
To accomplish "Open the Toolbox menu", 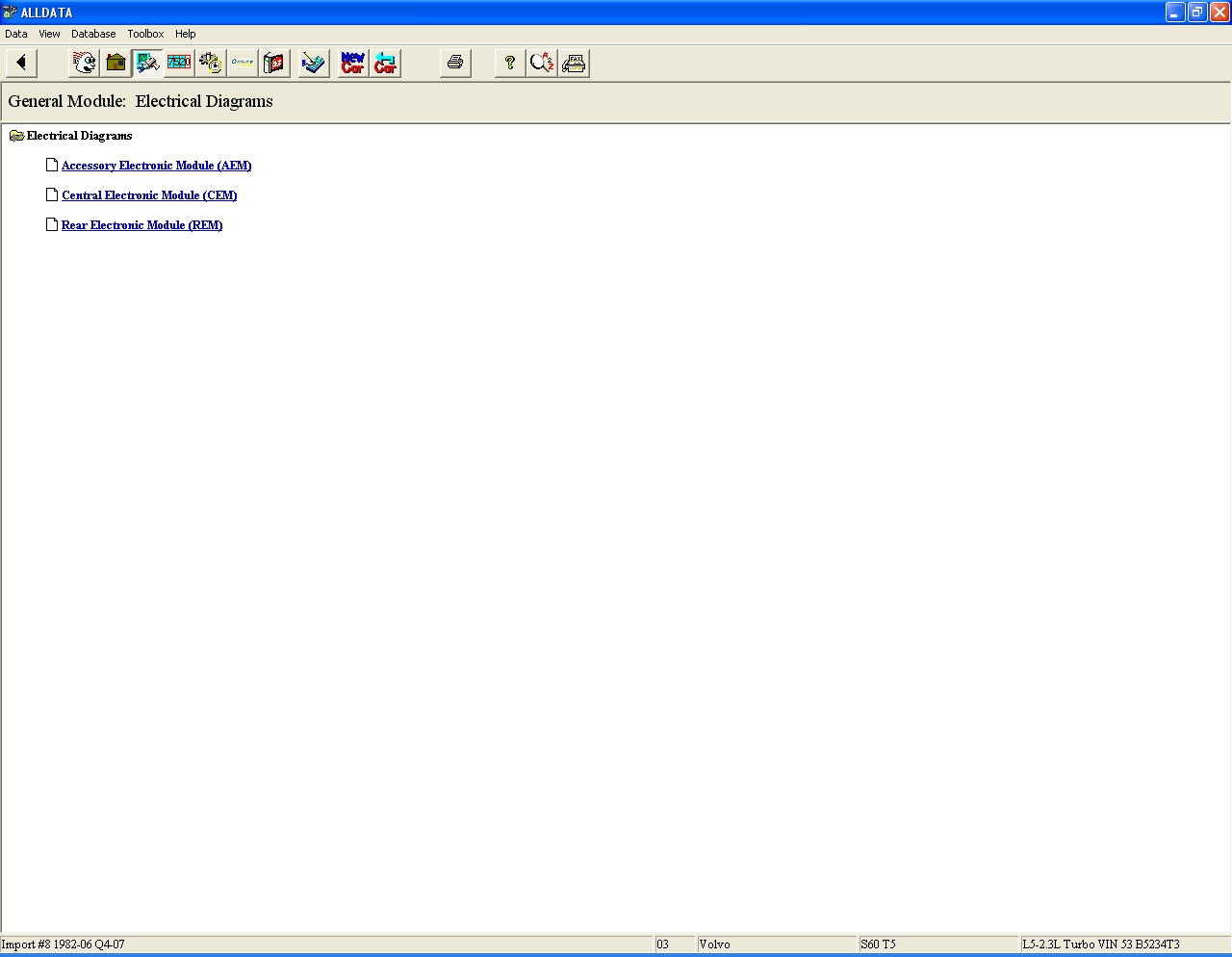I will click(x=145, y=34).
